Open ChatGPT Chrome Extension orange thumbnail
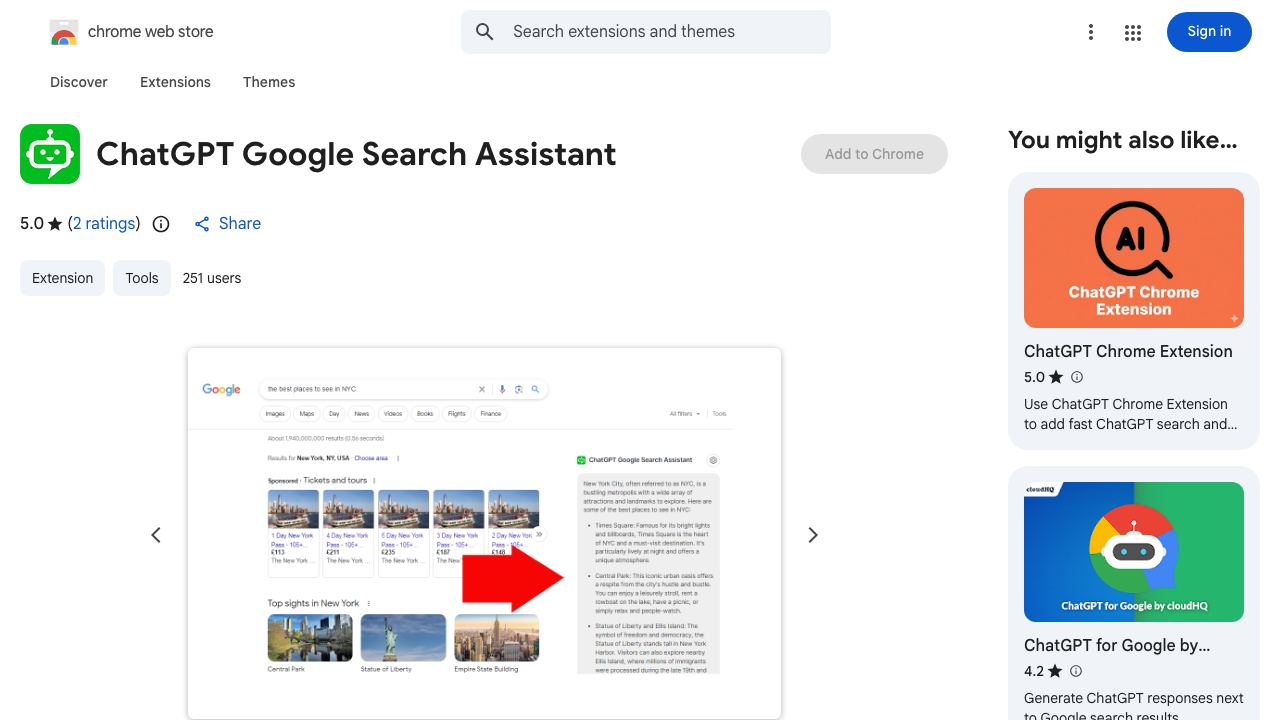 [1134, 258]
